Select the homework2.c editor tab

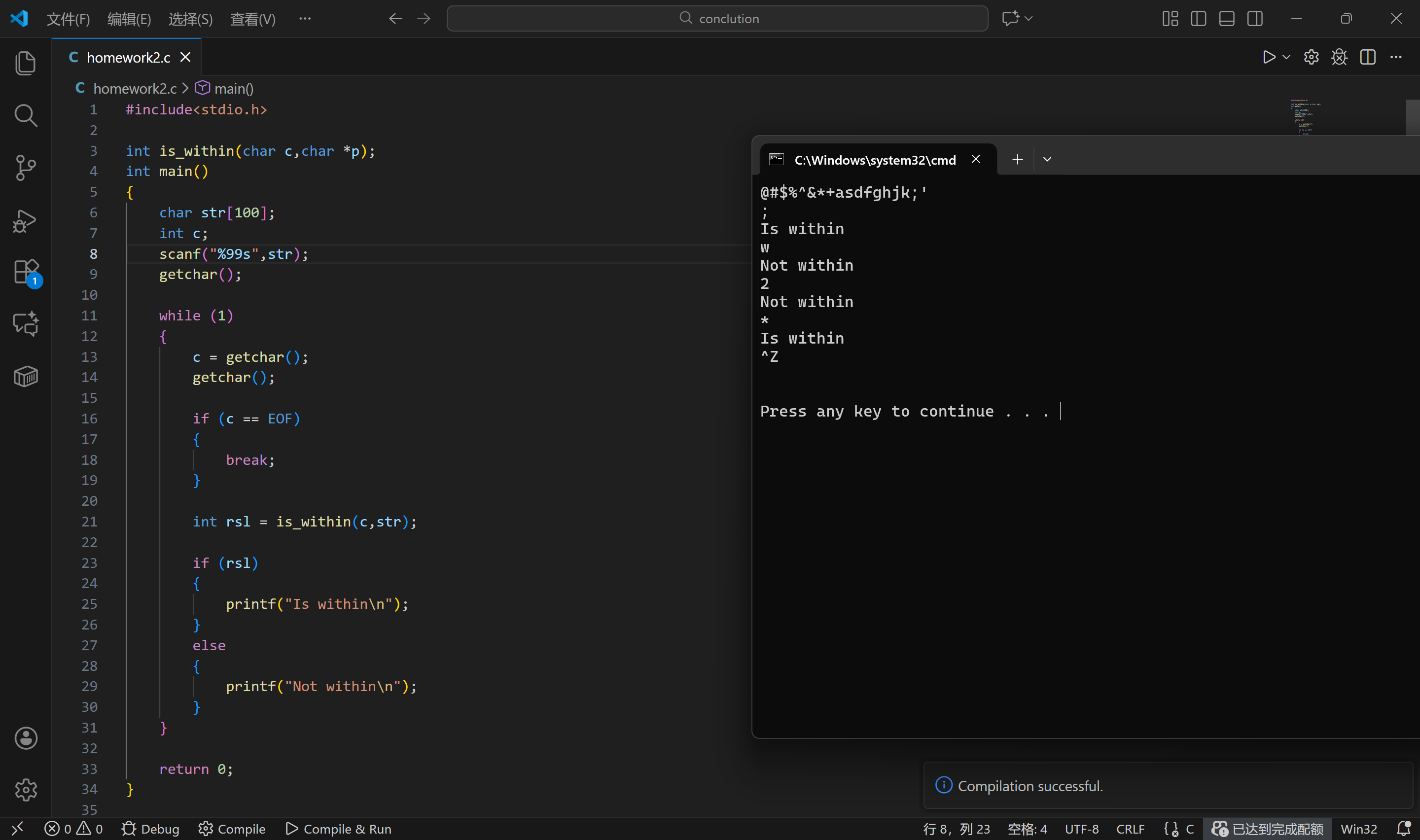128,57
